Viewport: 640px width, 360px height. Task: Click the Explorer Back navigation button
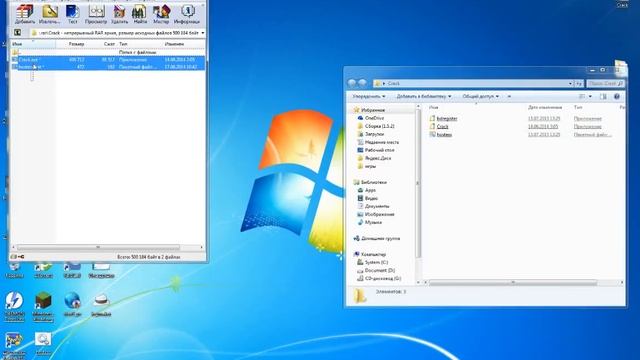[x=352, y=83]
